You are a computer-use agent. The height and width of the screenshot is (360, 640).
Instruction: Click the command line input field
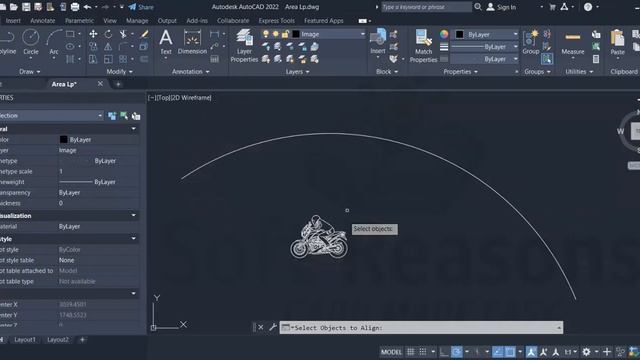click(x=421, y=327)
